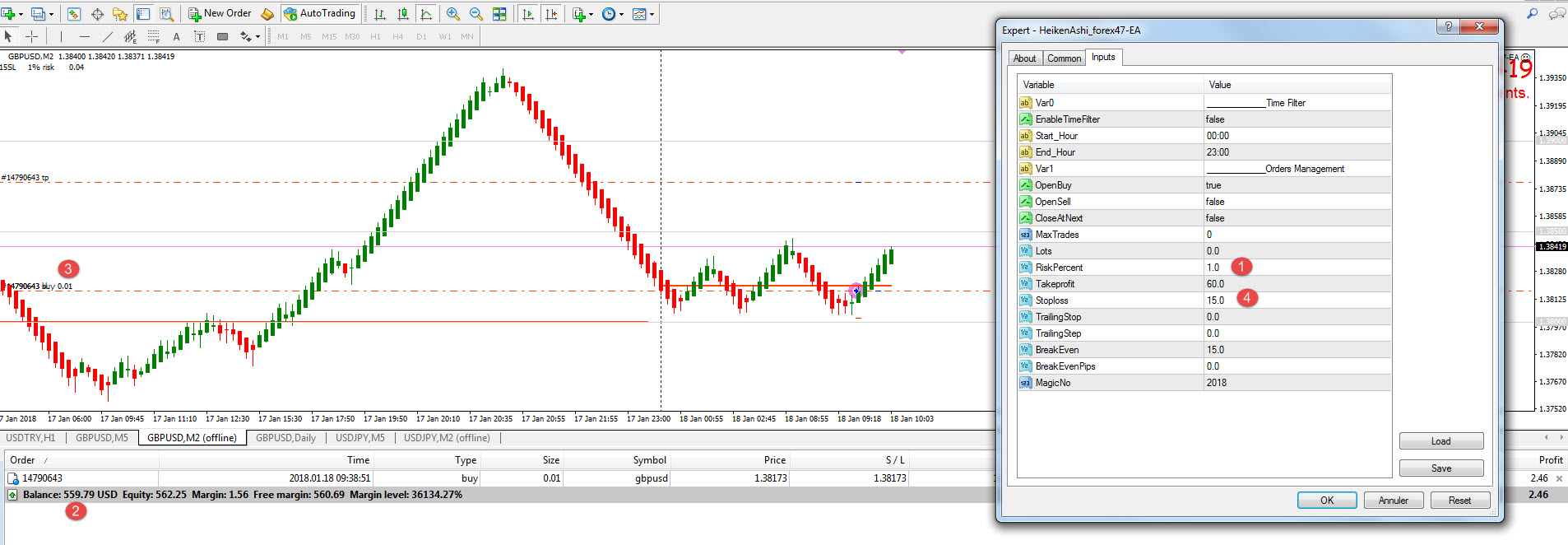Select the Draw Trendline tool
The width and height of the screenshot is (1568, 545).
pyautogui.click(x=107, y=36)
